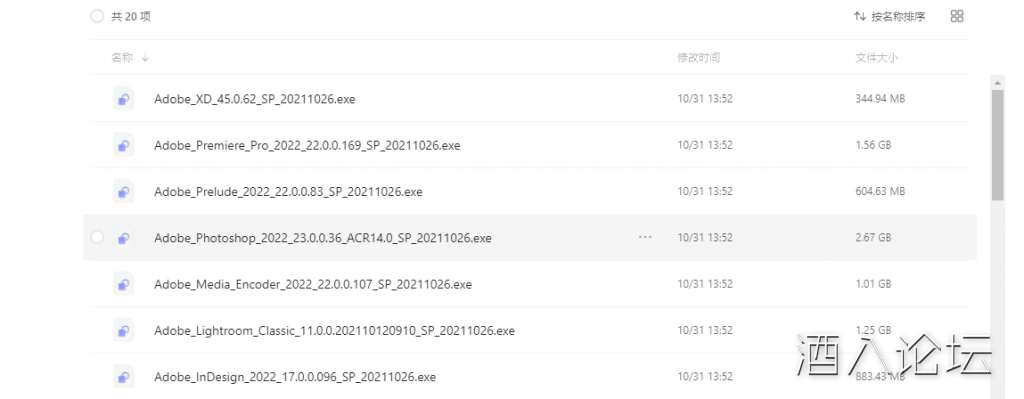Image resolution: width=1024 pixels, height=399 pixels.
Task: Click the Adobe_XD file icon
Action: [x=123, y=99]
